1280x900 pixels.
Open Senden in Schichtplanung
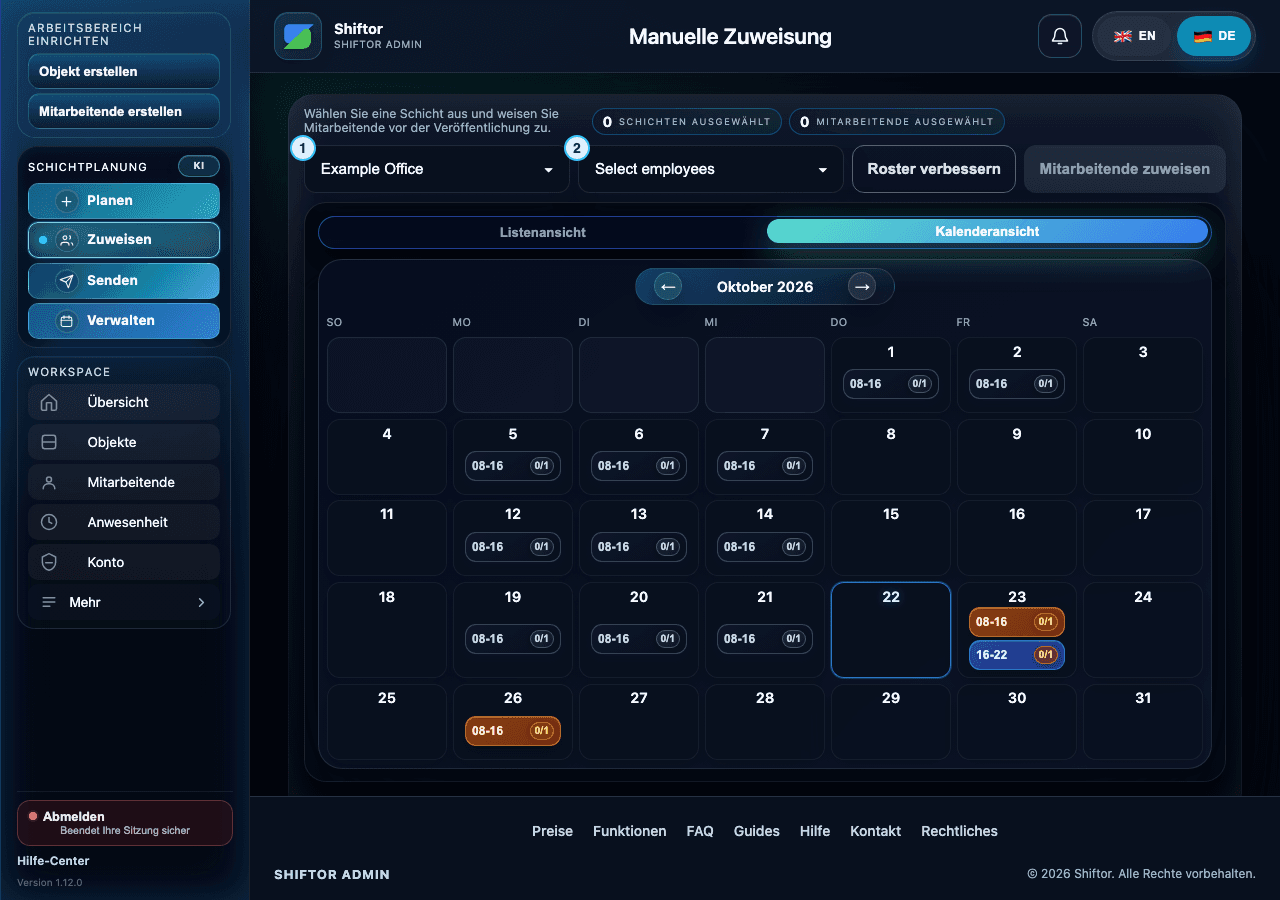(124, 281)
